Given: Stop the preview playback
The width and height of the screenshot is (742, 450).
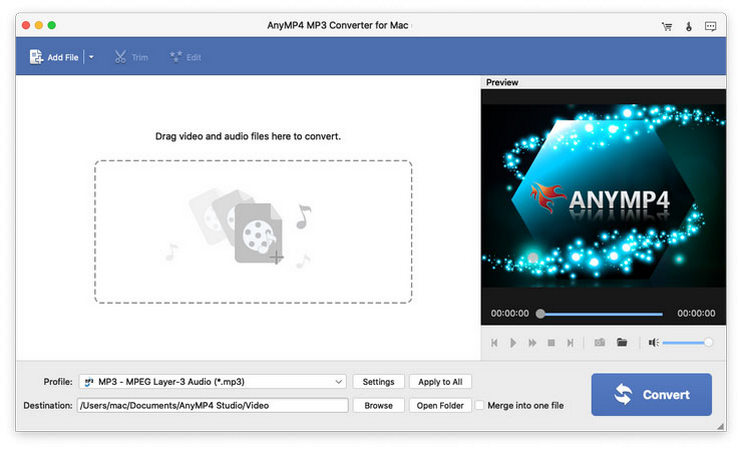Looking at the screenshot, I should (551, 343).
